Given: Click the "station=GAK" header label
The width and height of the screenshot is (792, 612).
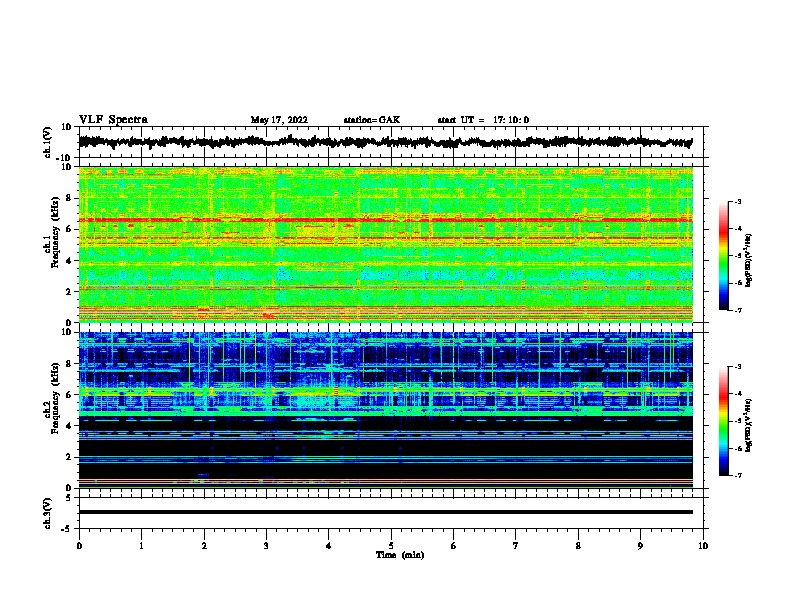Looking at the screenshot, I should click(372, 120).
